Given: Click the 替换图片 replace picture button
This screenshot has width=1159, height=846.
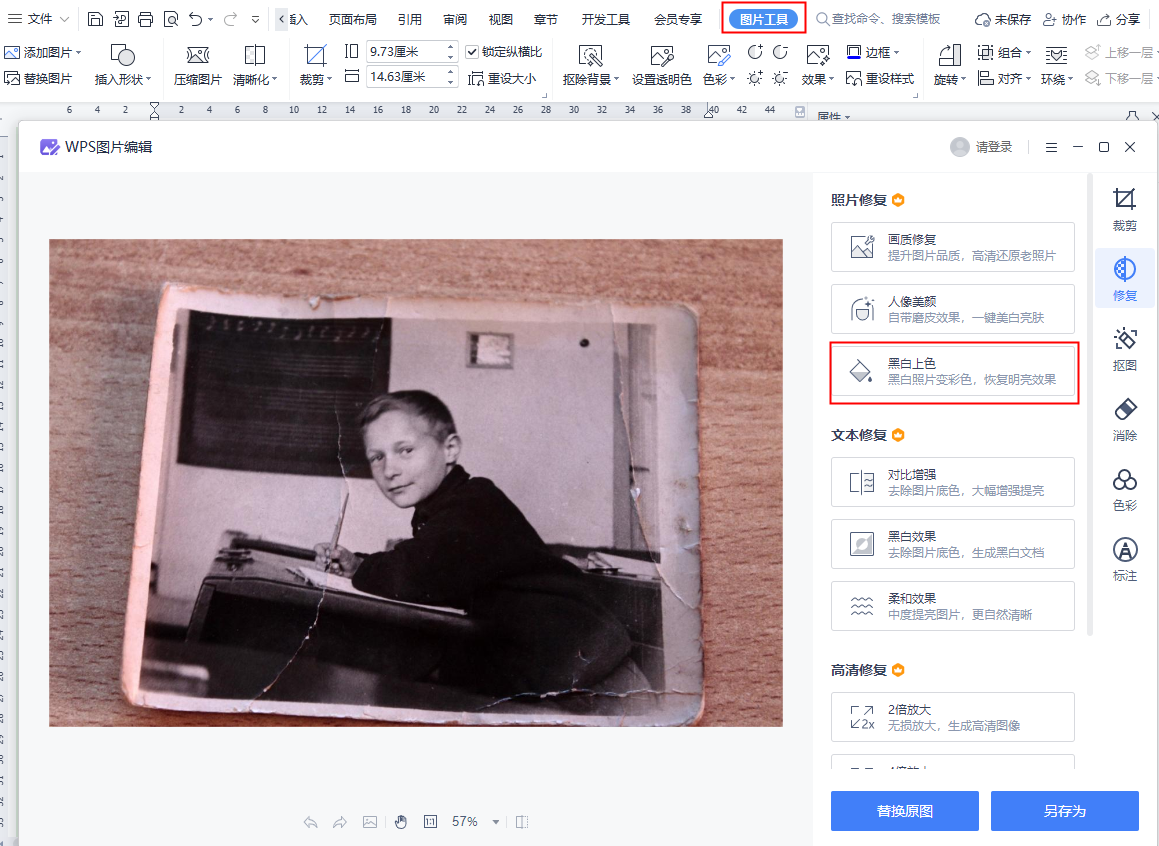Looking at the screenshot, I should (x=38, y=78).
